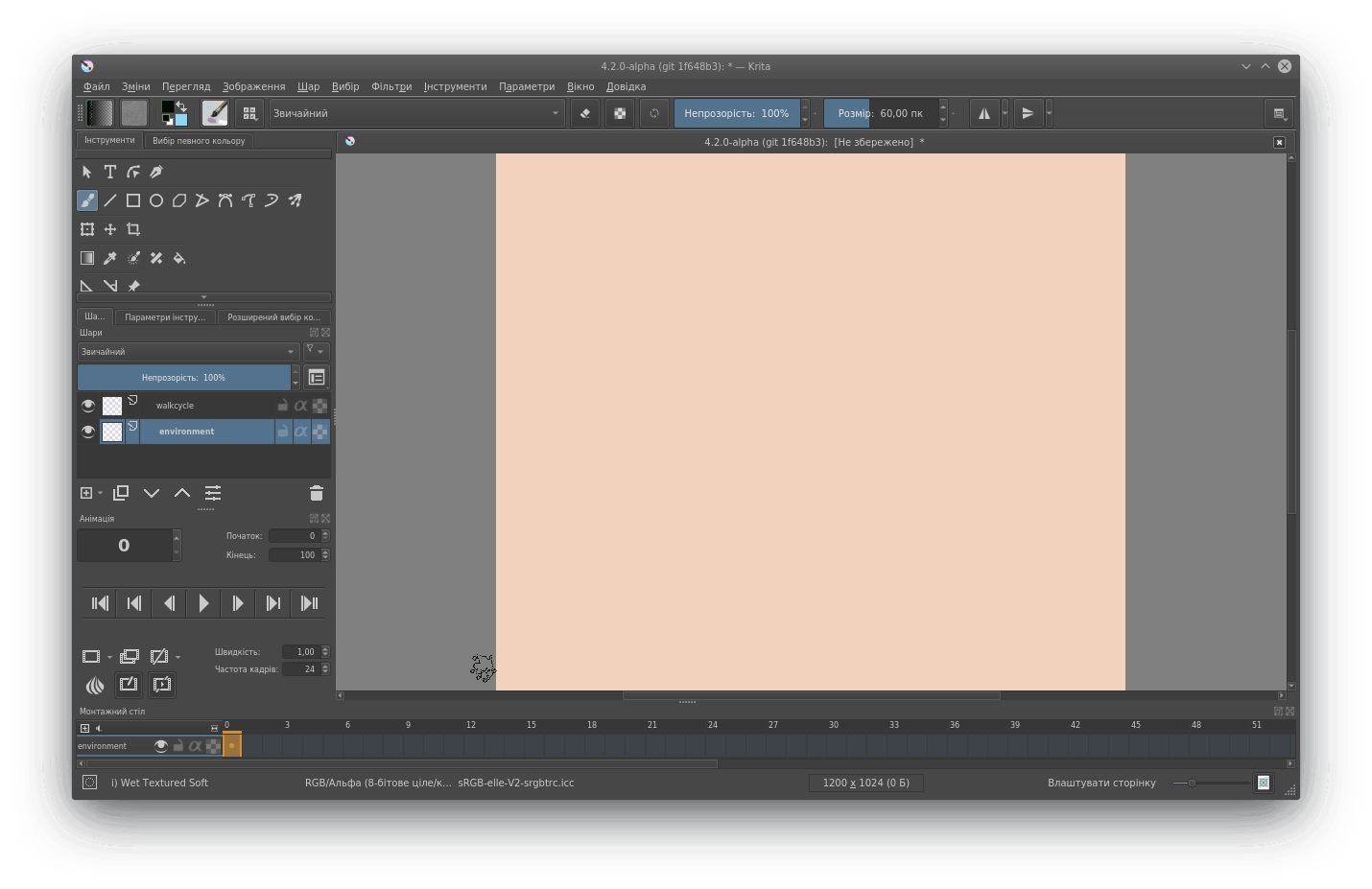Open the Шар menu

308,86
